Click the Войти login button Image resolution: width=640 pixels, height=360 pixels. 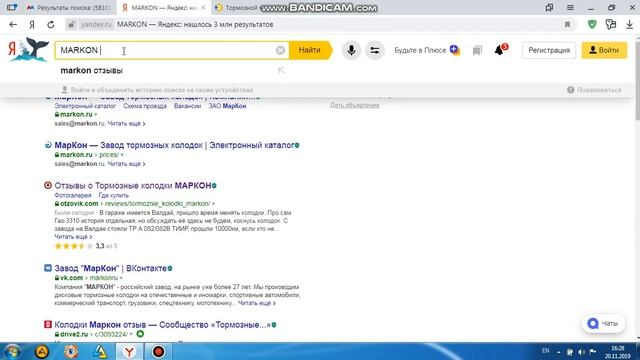pyautogui.click(x=604, y=50)
